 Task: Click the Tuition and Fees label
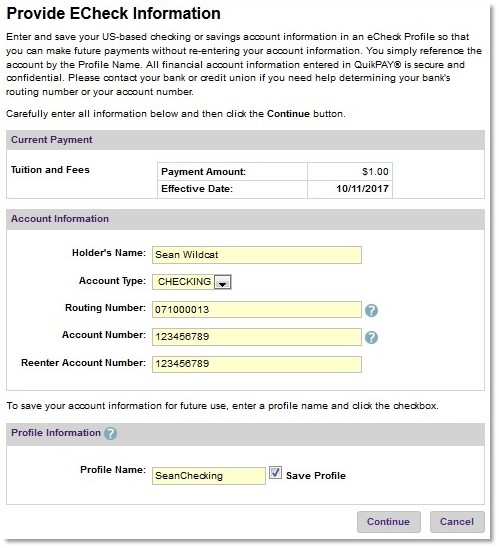pos(50,170)
